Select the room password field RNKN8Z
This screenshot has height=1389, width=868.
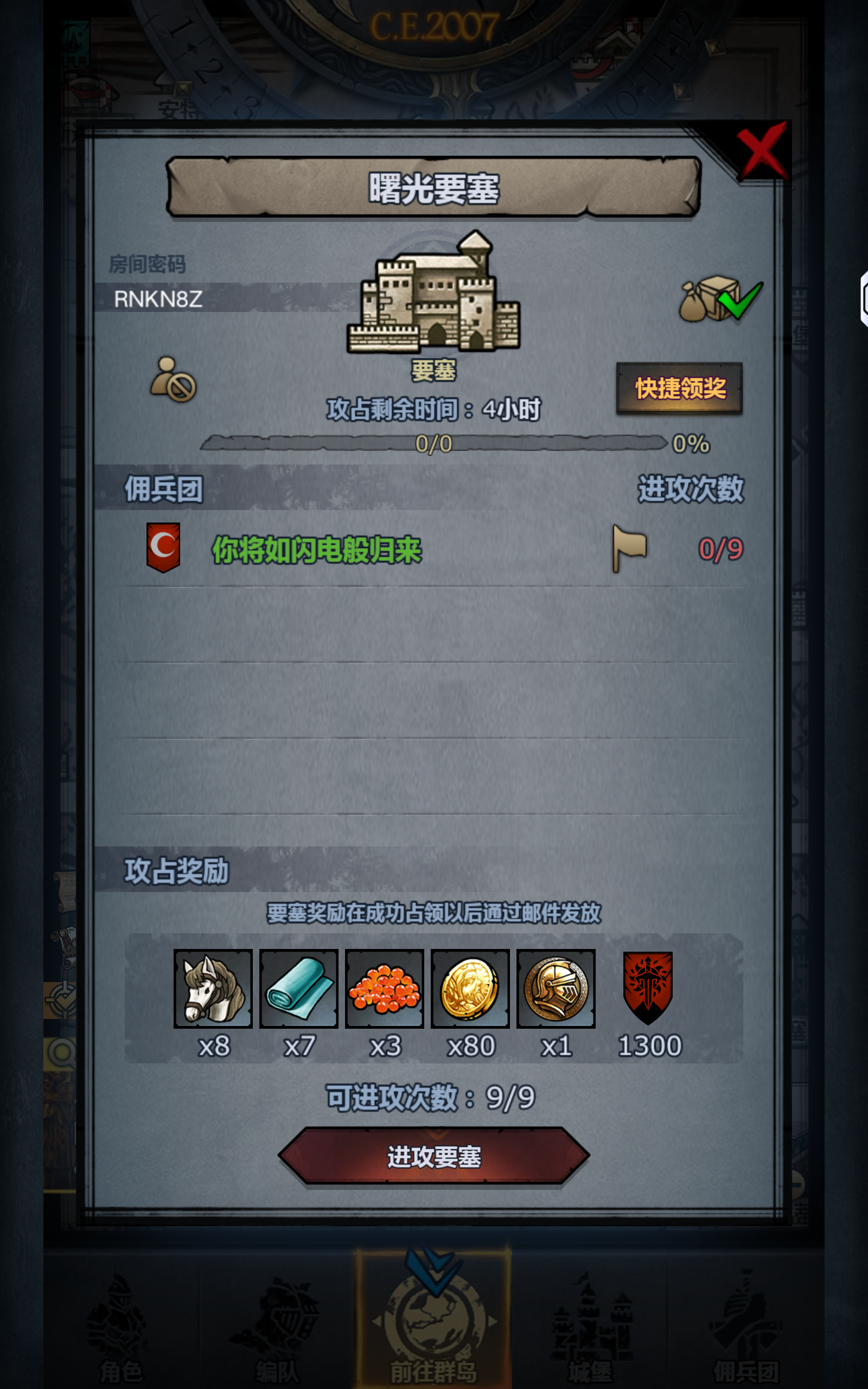point(224,298)
